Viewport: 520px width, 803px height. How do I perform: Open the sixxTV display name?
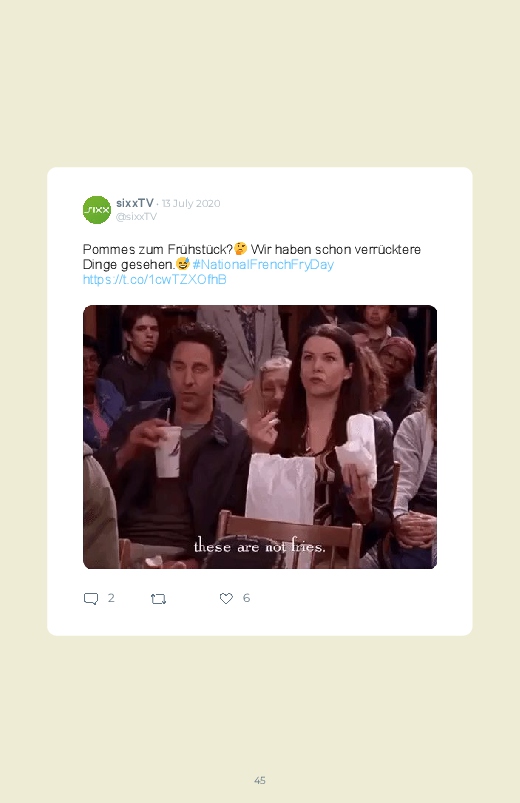[135, 203]
